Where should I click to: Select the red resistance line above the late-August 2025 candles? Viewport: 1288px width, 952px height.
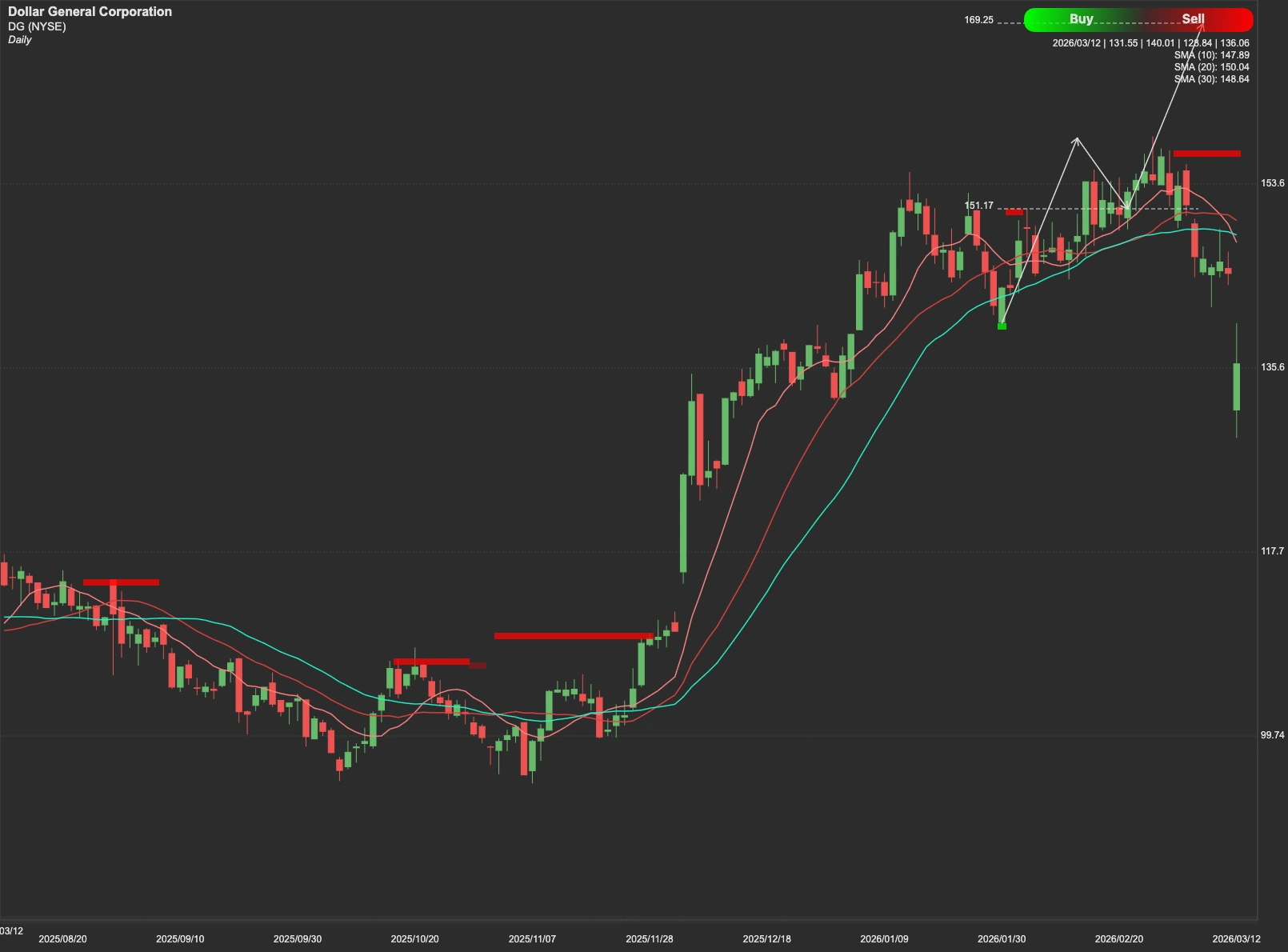coord(121,582)
